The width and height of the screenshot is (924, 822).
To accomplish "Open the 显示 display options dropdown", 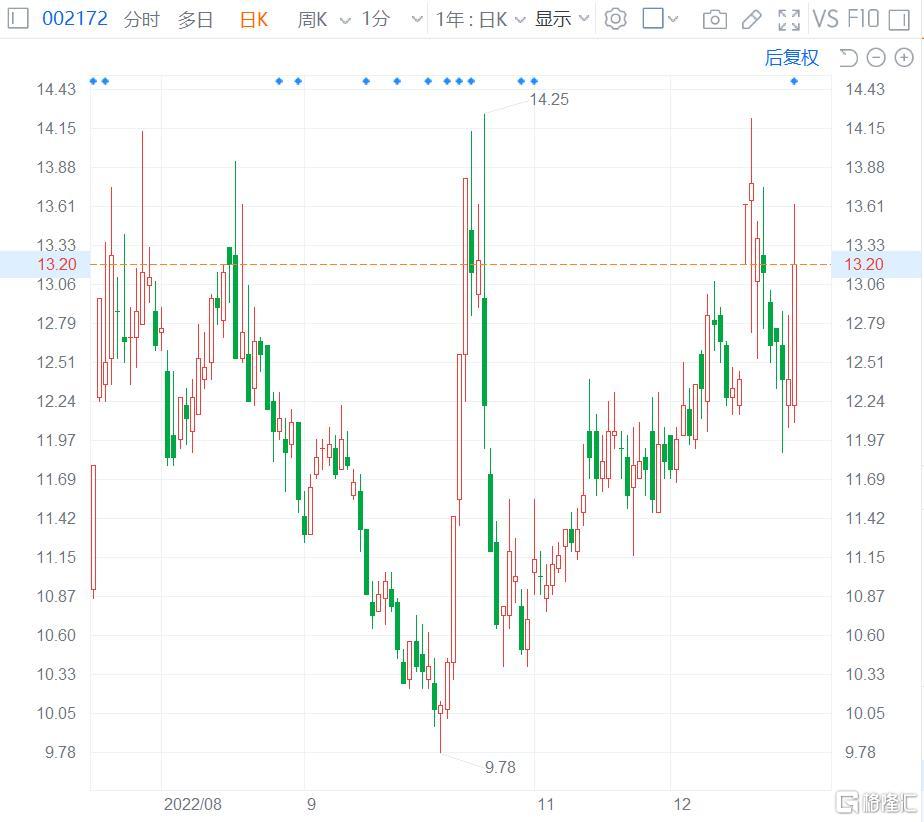I will coord(562,19).
